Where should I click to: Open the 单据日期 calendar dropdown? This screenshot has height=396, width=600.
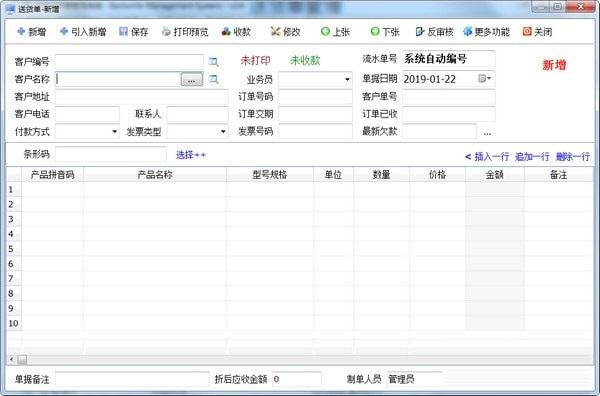pyautogui.click(x=485, y=79)
